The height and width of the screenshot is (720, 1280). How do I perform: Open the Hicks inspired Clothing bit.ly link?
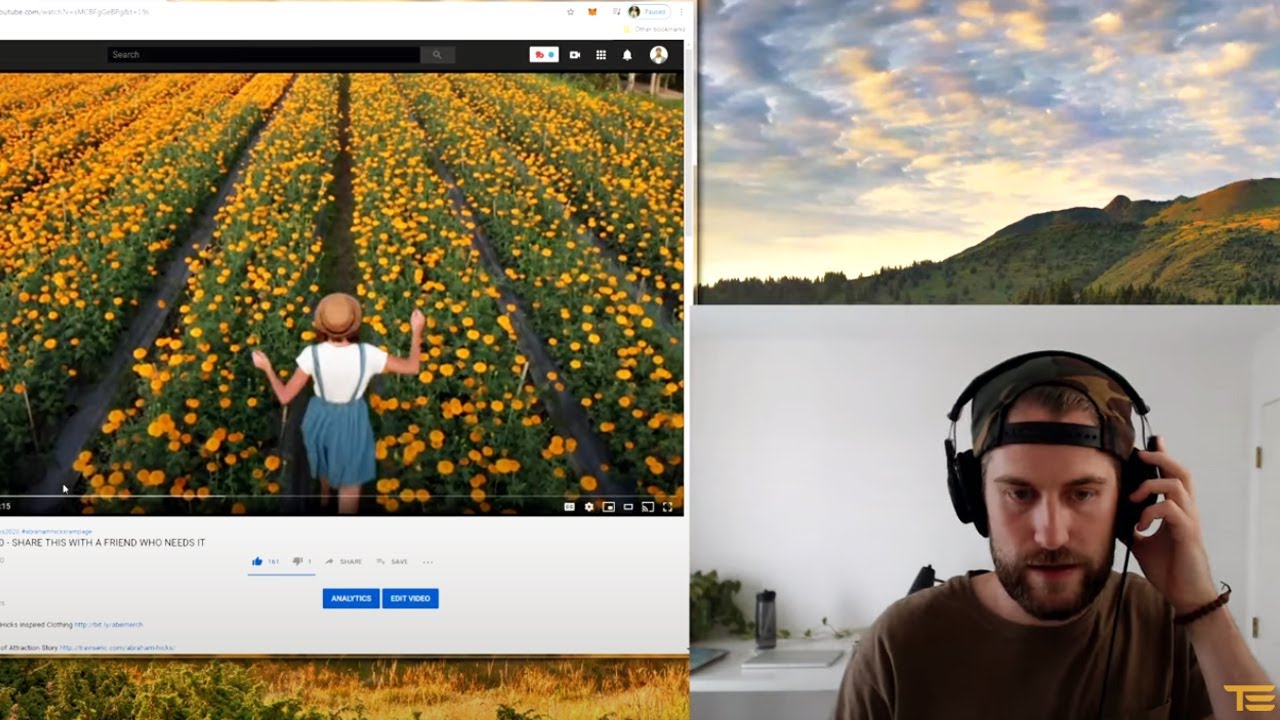pos(108,625)
